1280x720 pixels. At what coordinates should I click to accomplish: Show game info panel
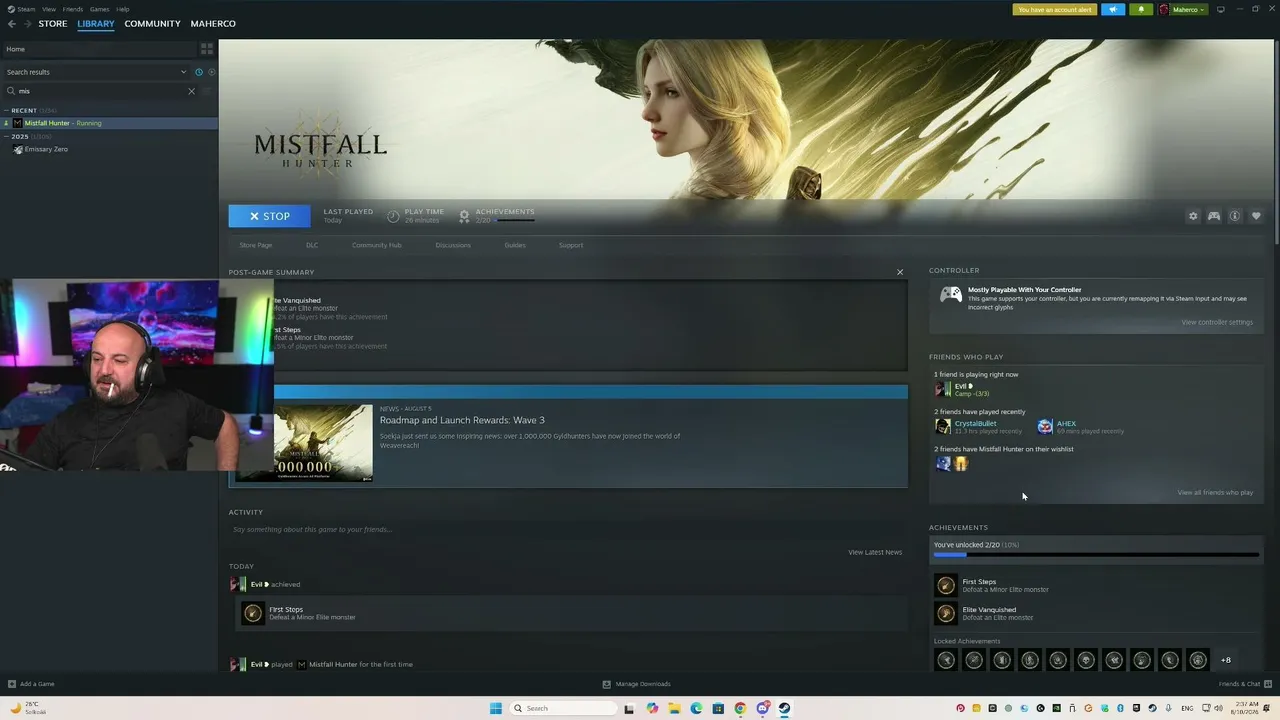click(x=1235, y=216)
